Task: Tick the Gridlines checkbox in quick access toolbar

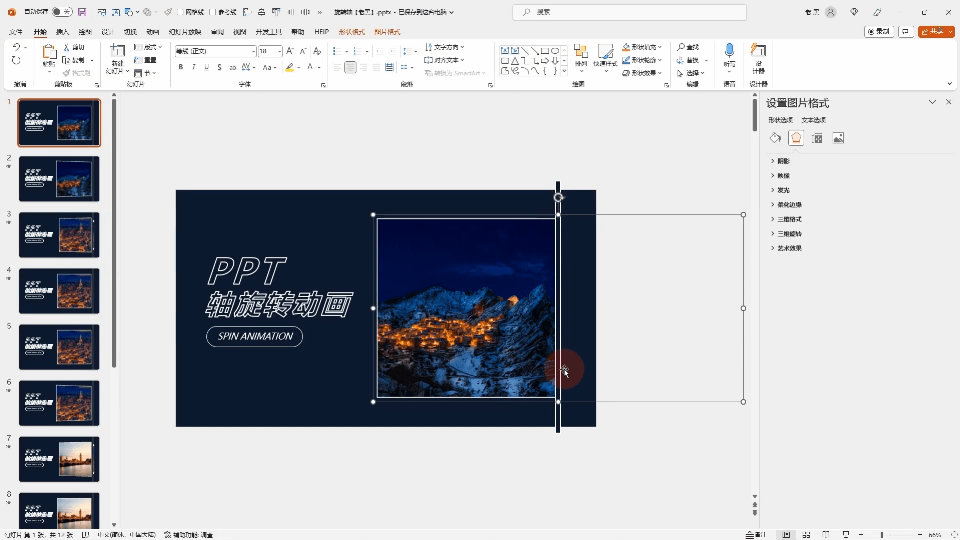Action: point(181,12)
